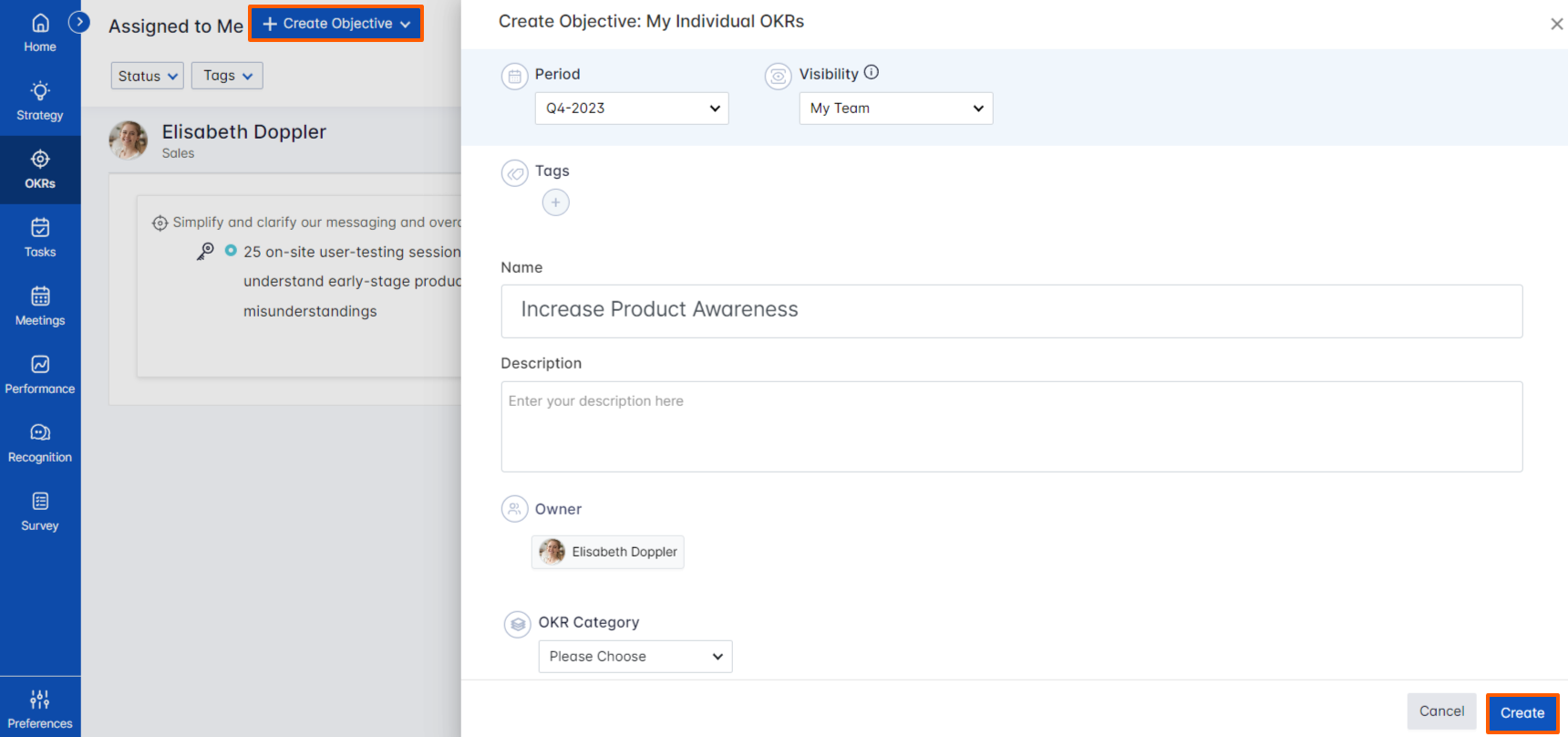The height and width of the screenshot is (737, 1568).
Task: Open Tasks from the left navigation
Action: tap(40, 238)
